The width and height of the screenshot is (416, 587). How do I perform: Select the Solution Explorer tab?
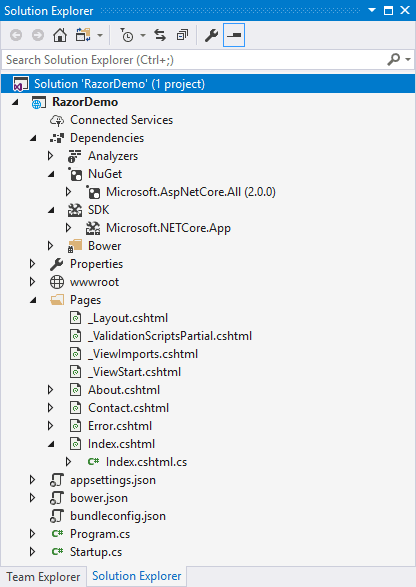point(137,576)
